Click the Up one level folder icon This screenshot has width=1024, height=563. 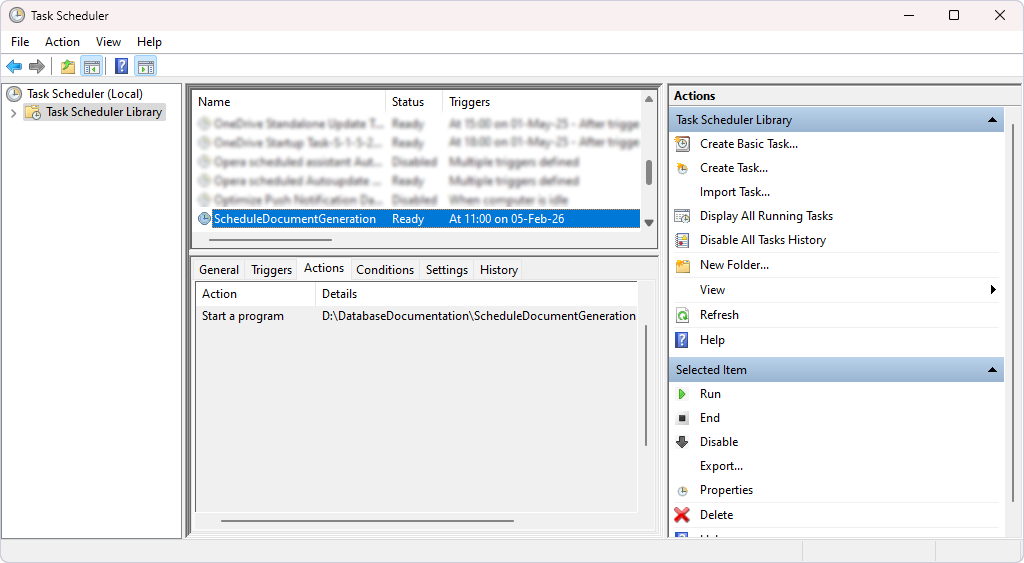(68, 66)
